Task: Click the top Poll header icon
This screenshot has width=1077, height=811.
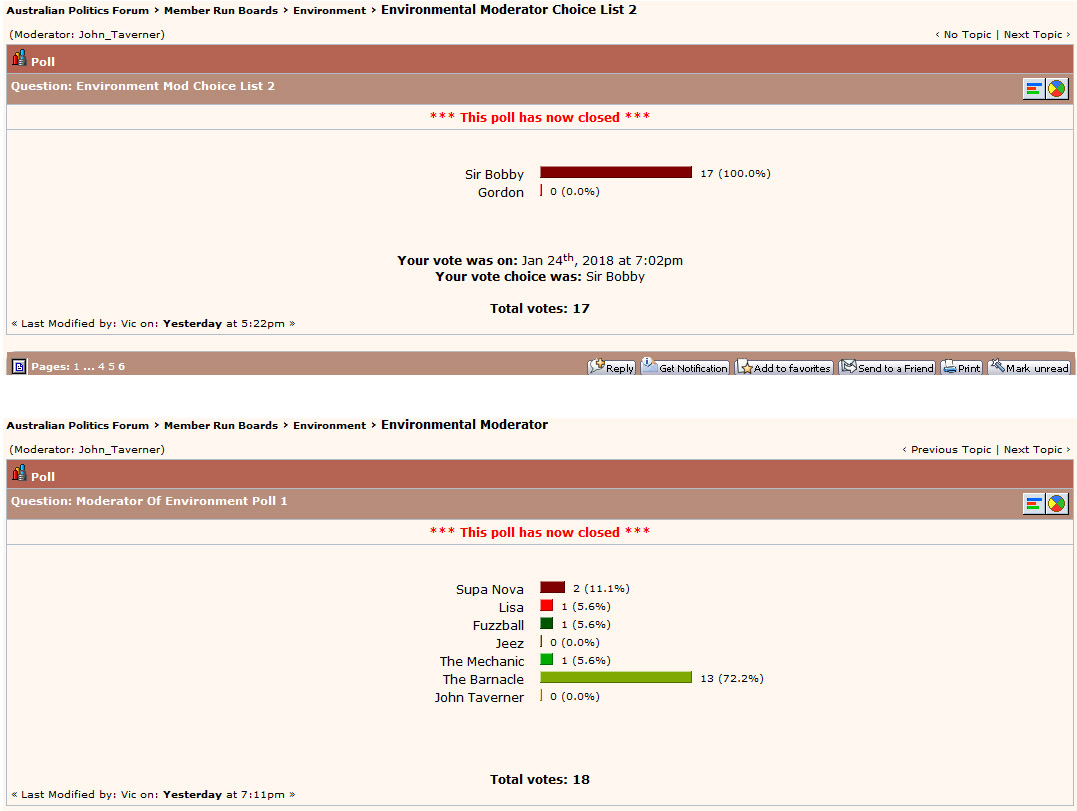Action: click(19, 59)
